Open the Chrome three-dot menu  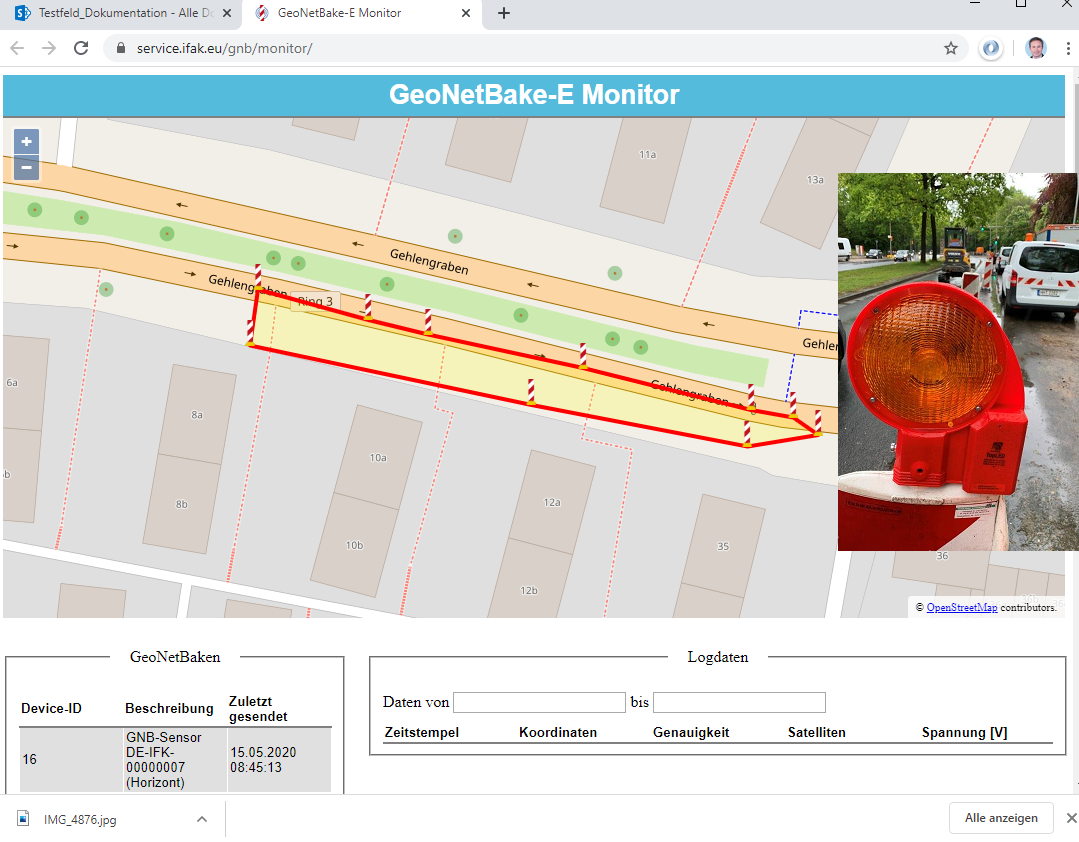(1068, 48)
